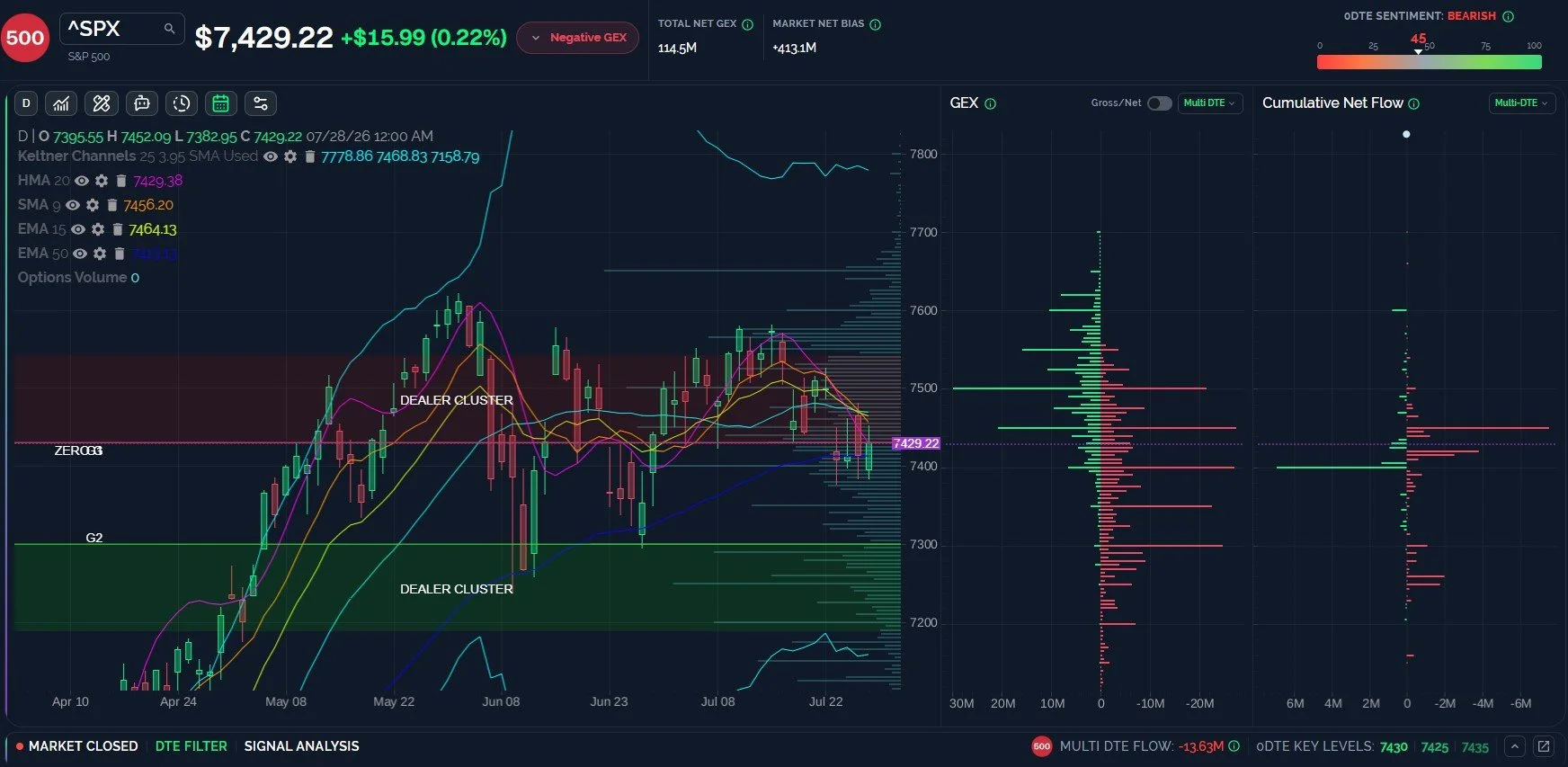
Task: Switch to SIGNAL ANALYSIS tab
Action: [301, 746]
